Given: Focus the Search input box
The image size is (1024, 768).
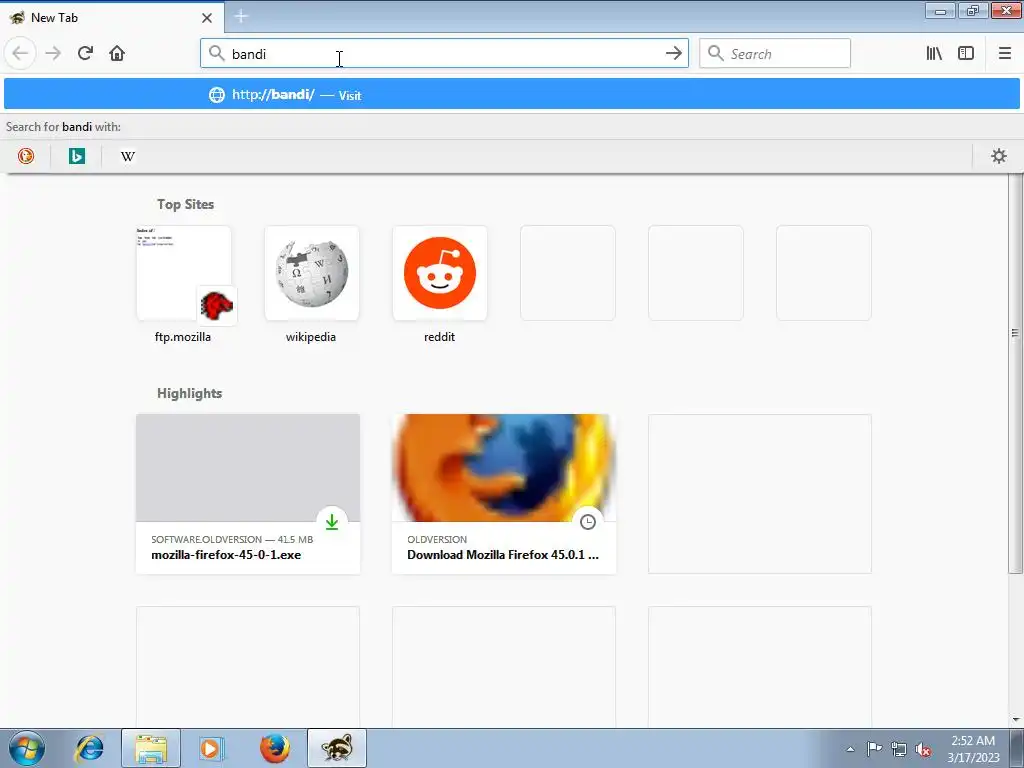Looking at the screenshot, I should (x=775, y=54).
